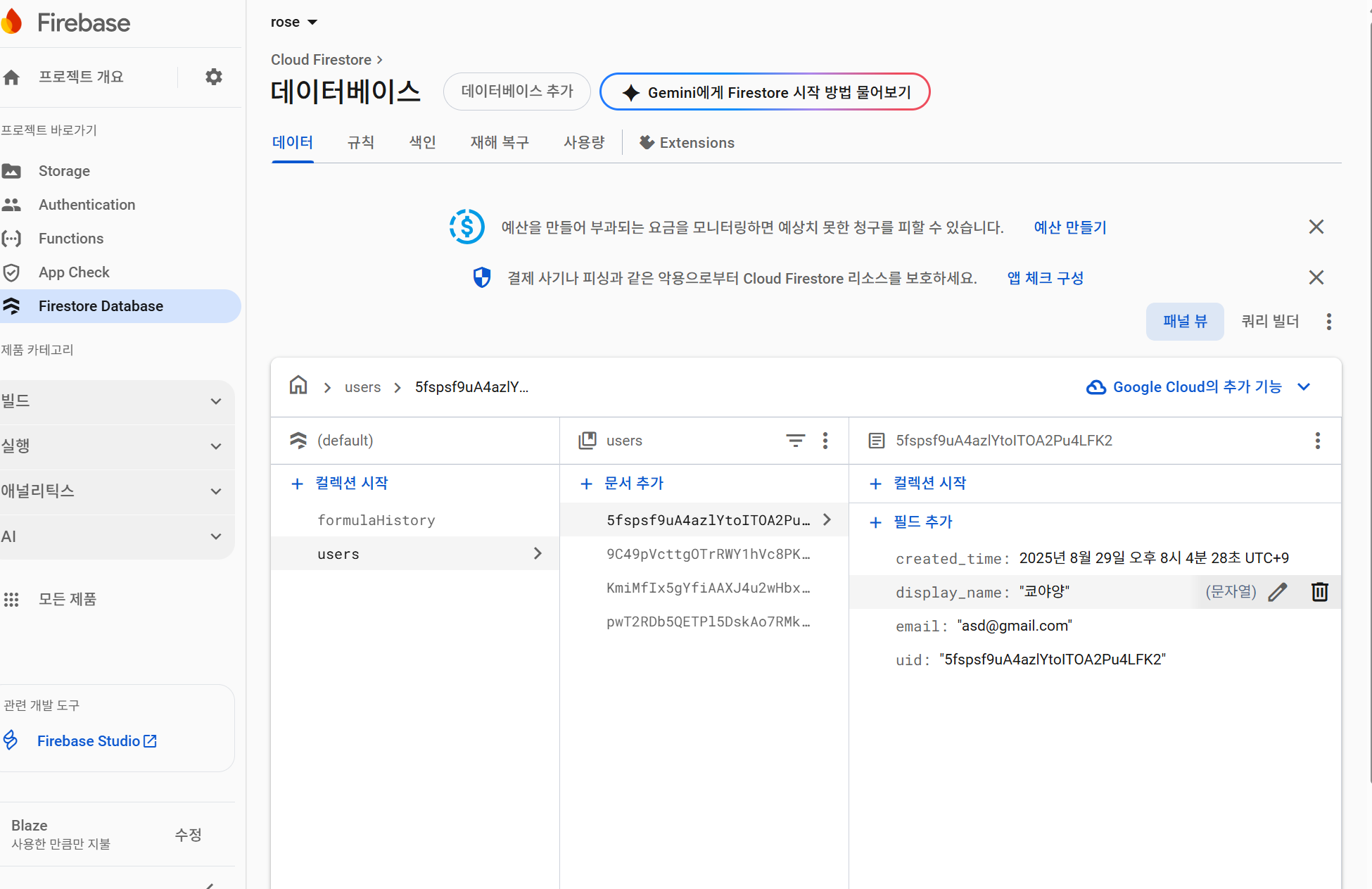Viewport: 1372px width, 889px height.
Task: Click the project overview home icon
Action: click(12, 77)
